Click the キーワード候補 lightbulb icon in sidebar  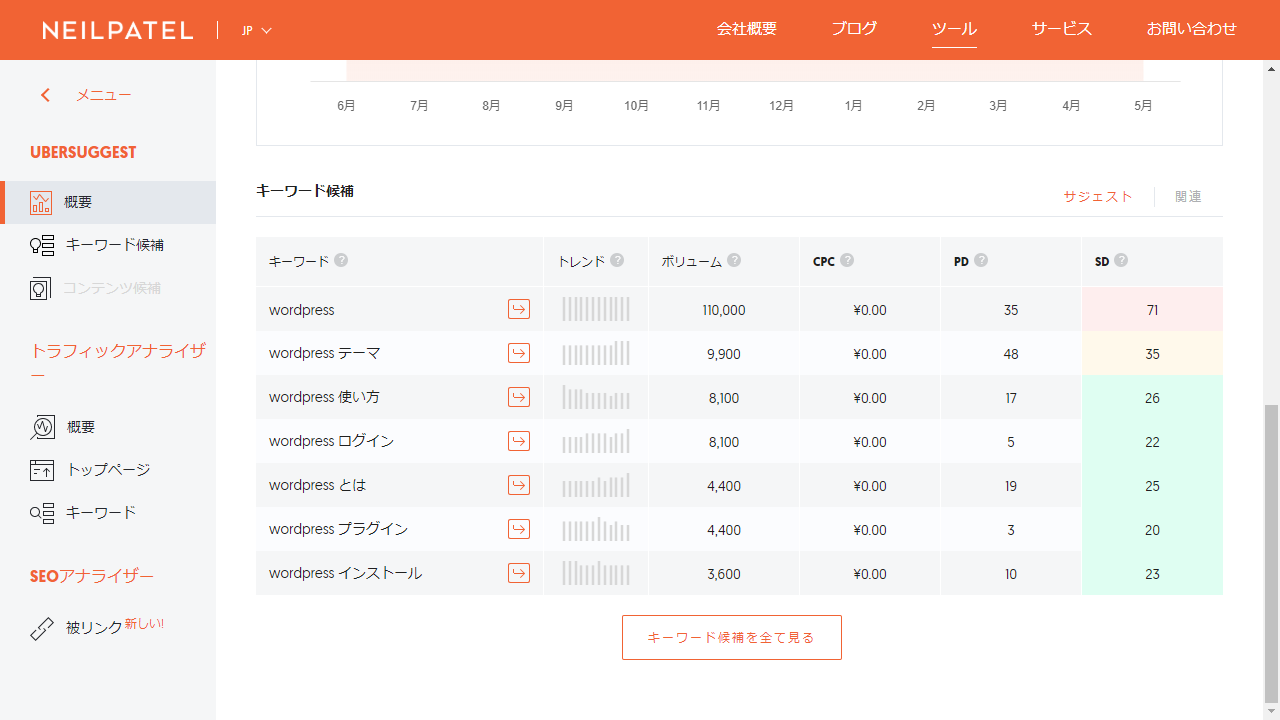42,245
